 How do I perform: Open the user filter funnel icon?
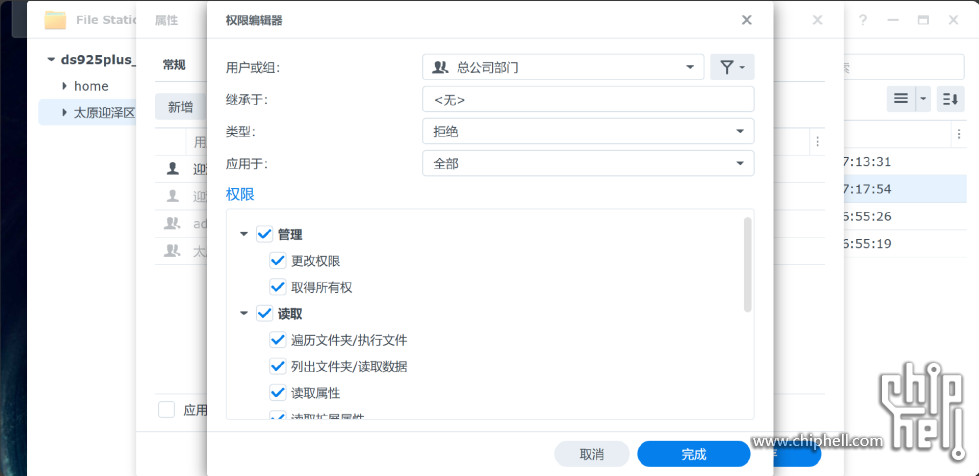732,67
